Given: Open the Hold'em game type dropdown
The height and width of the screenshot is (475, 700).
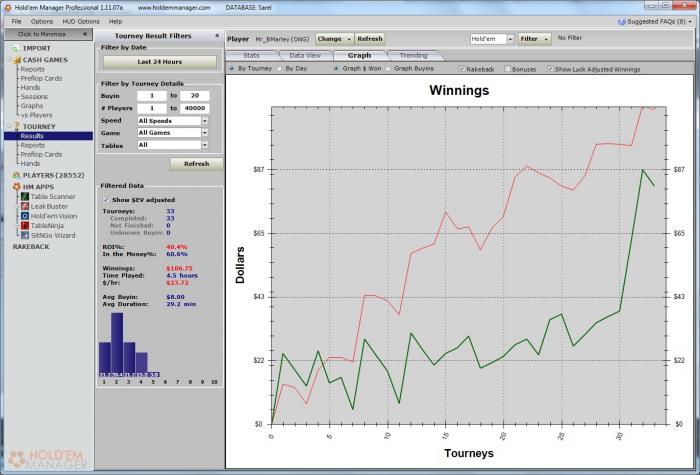Looking at the screenshot, I should point(510,39).
